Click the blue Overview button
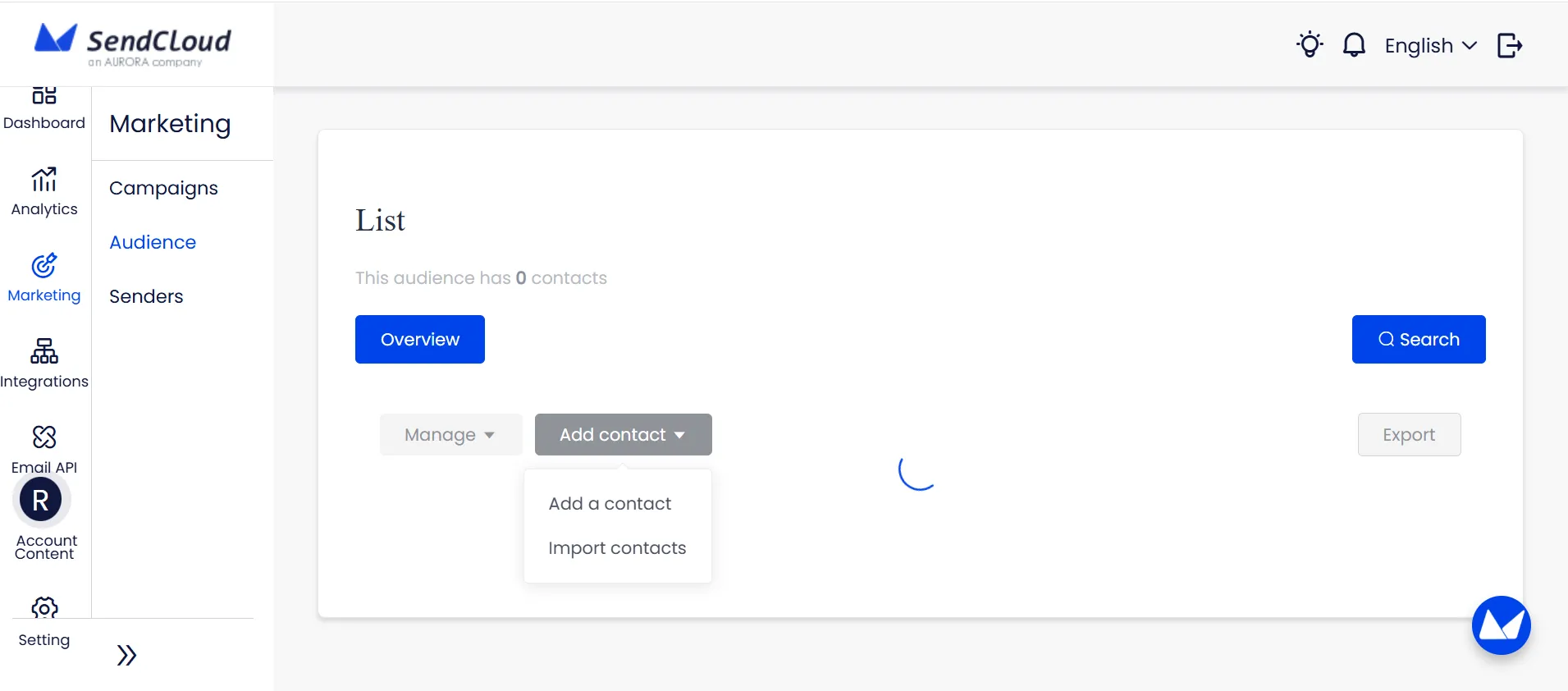Screen dimensions: 1568x691 [x=419, y=339]
